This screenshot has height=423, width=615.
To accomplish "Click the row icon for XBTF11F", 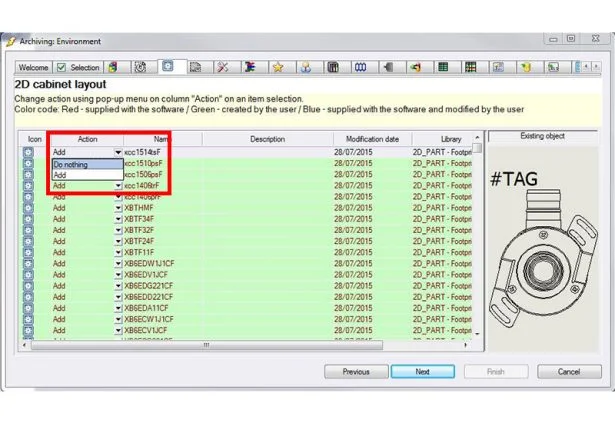I will tap(28, 252).
